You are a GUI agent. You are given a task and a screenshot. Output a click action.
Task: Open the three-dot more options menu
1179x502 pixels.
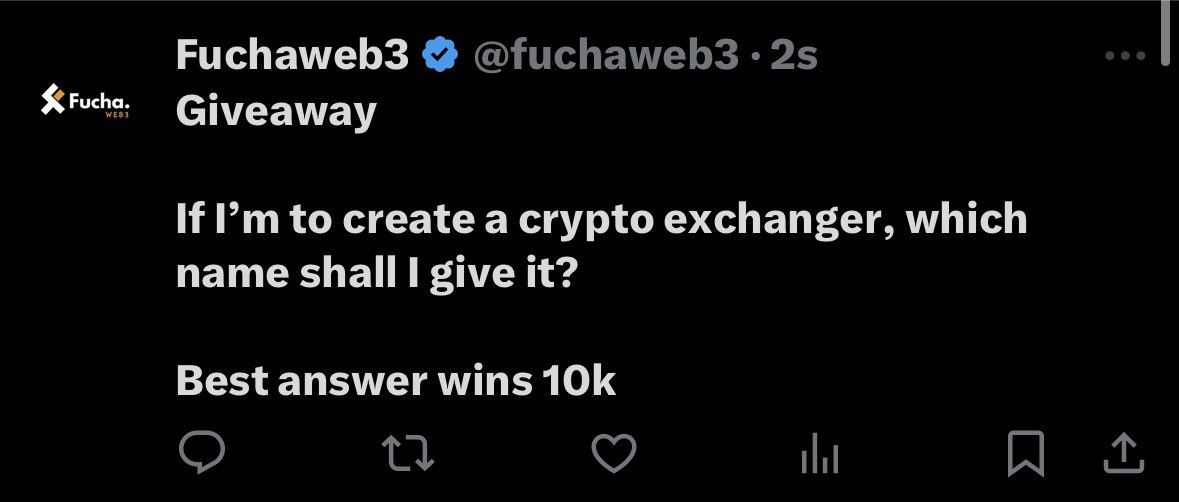(x=1123, y=57)
